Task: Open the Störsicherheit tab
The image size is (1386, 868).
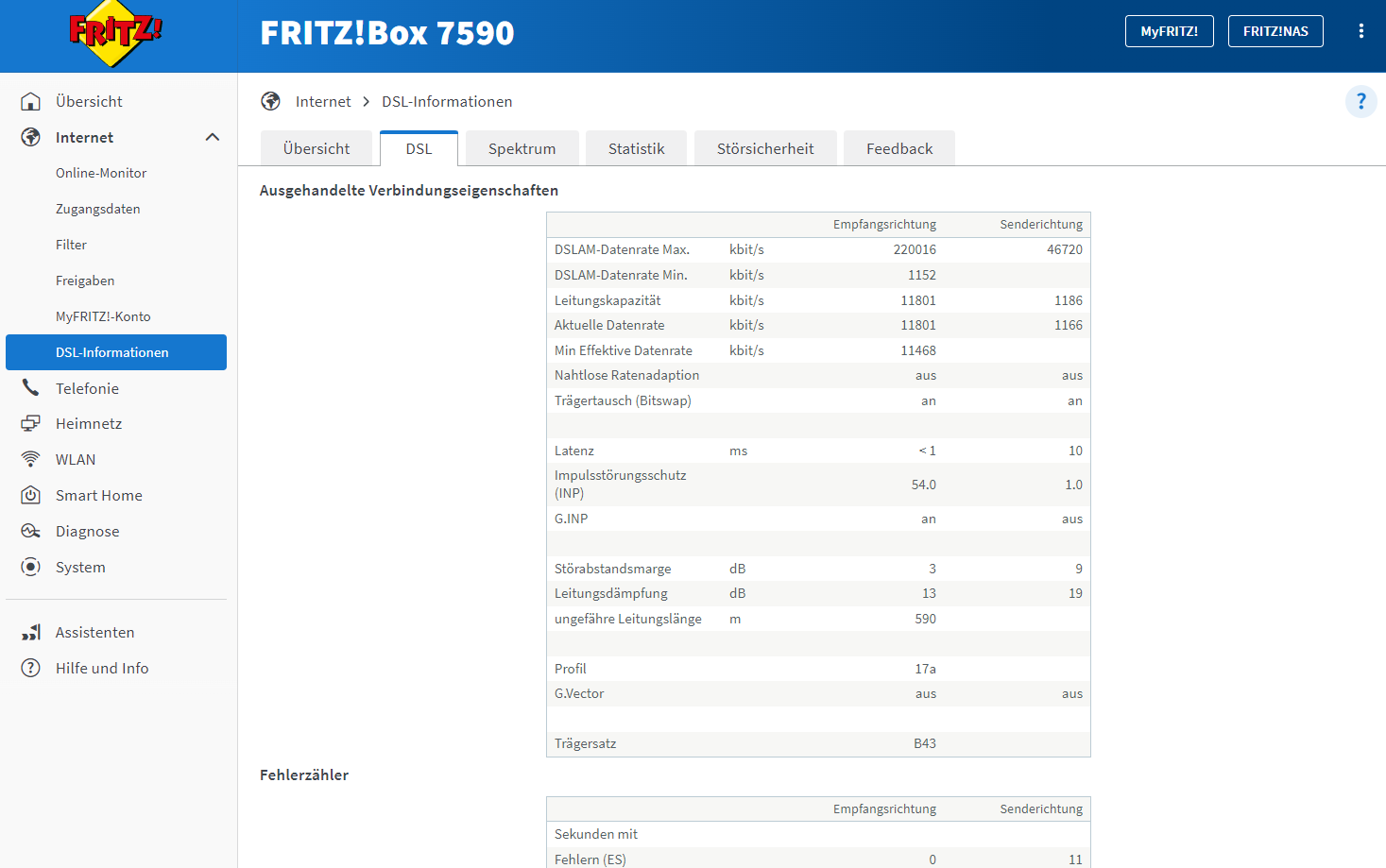Action: tap(765, 148)
